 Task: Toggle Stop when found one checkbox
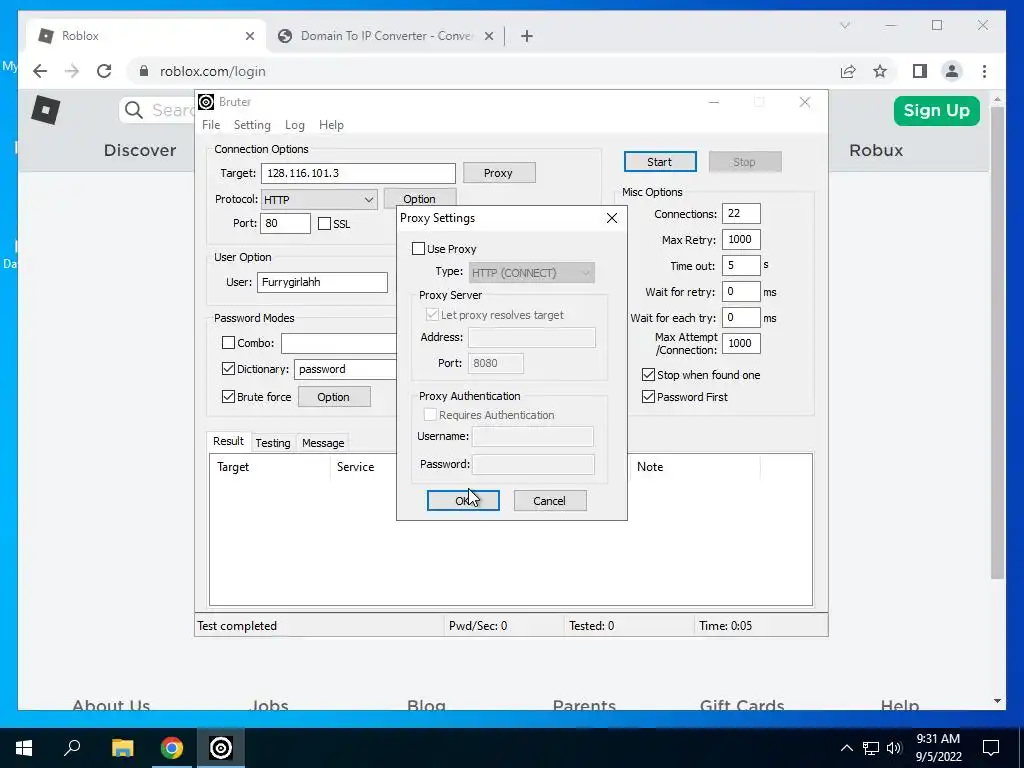click(x=648, y=375)
